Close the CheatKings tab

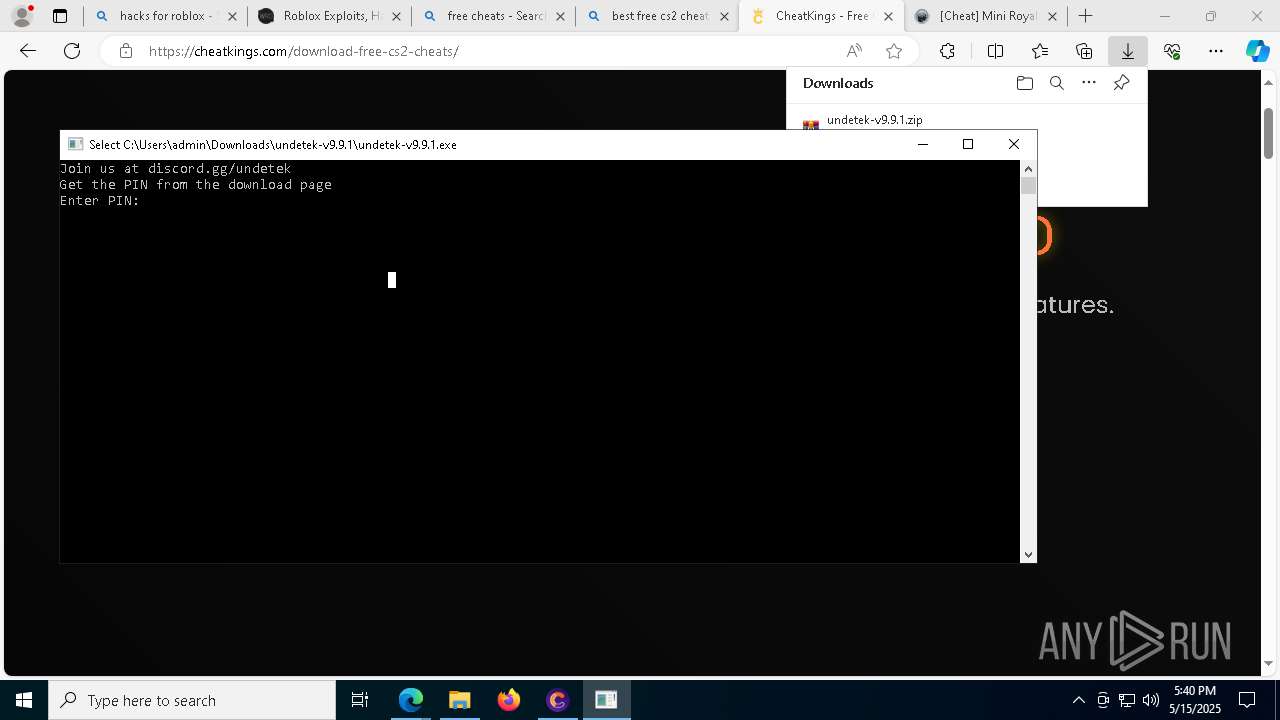click(888, 16)
